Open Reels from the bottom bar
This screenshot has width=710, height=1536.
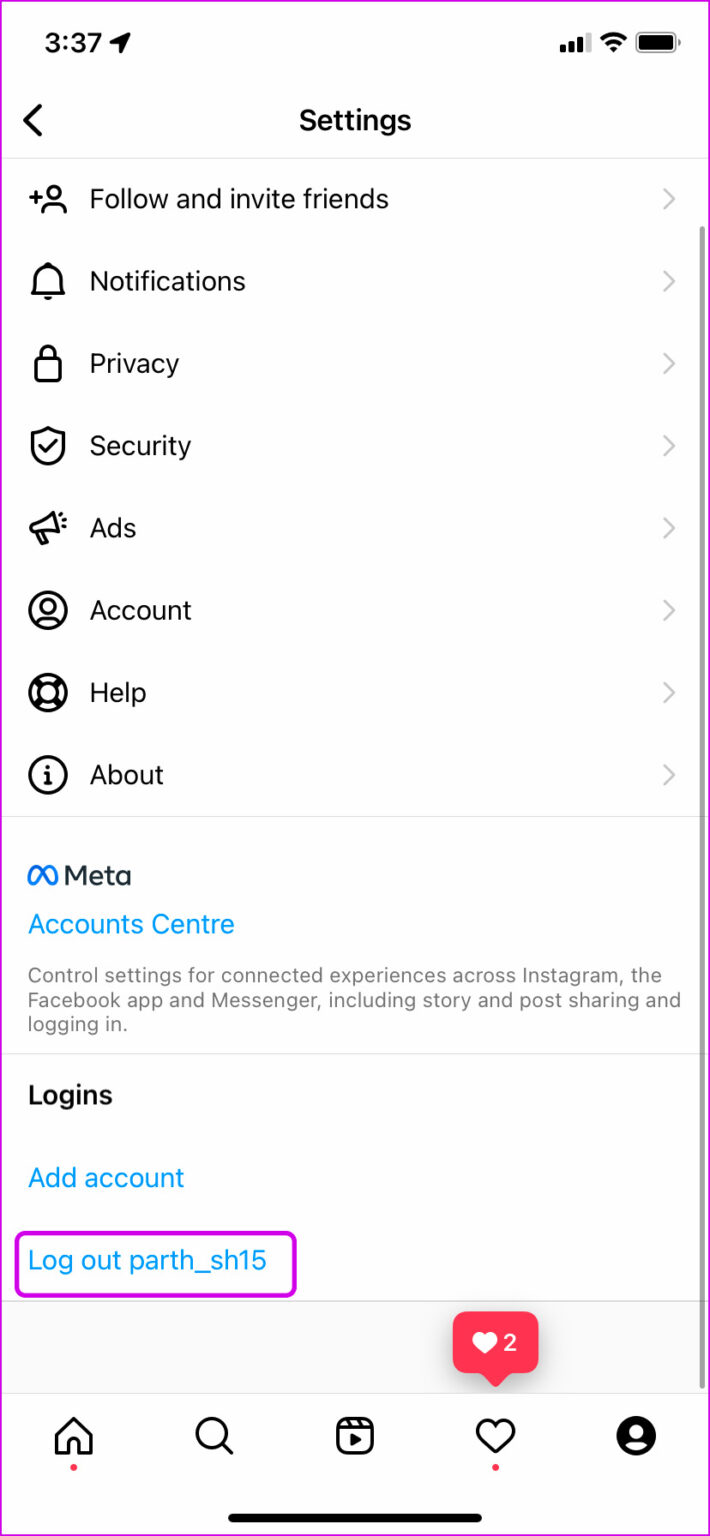[x=355, y=1435]
